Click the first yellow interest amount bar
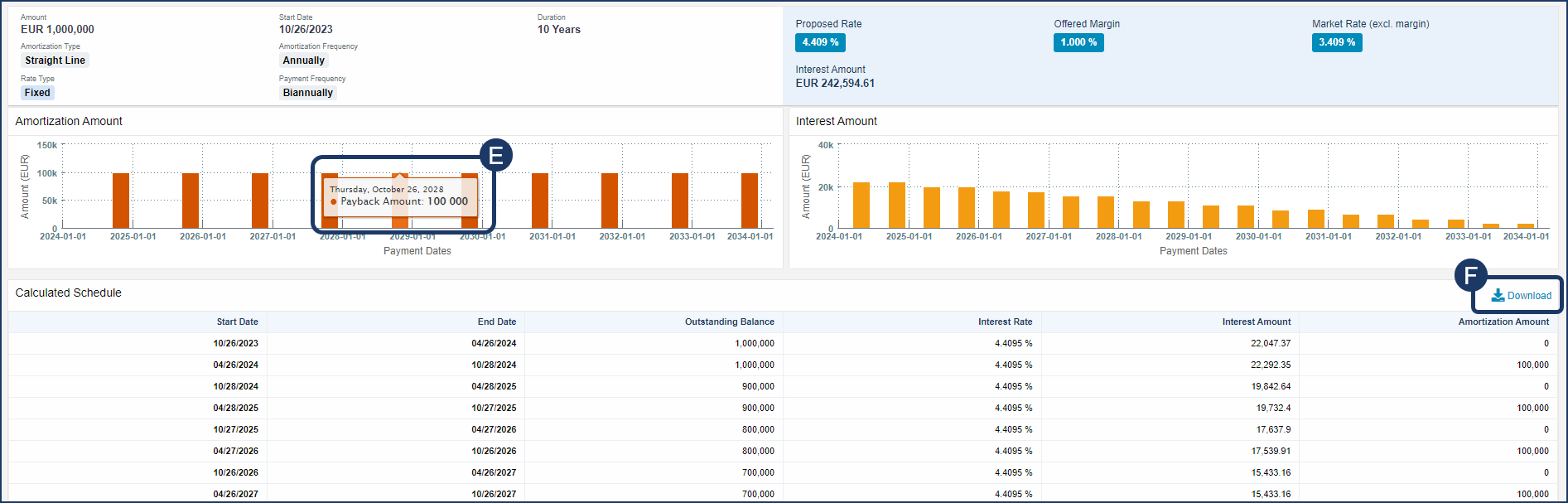The image size is (1568, 503). pos(861,206)
